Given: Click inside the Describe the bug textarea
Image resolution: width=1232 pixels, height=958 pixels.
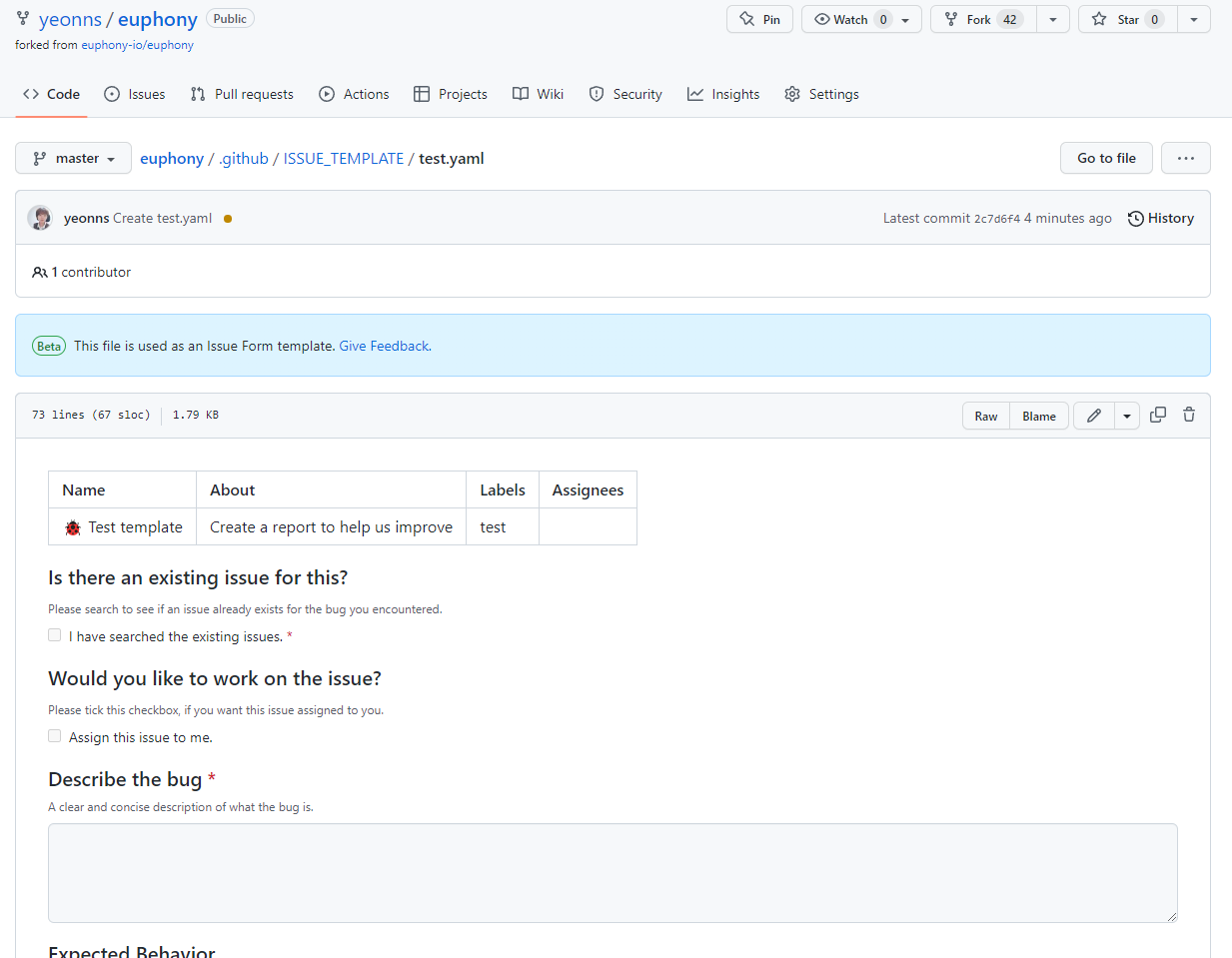Looking at the screenshot, I should tap(613, 873).
